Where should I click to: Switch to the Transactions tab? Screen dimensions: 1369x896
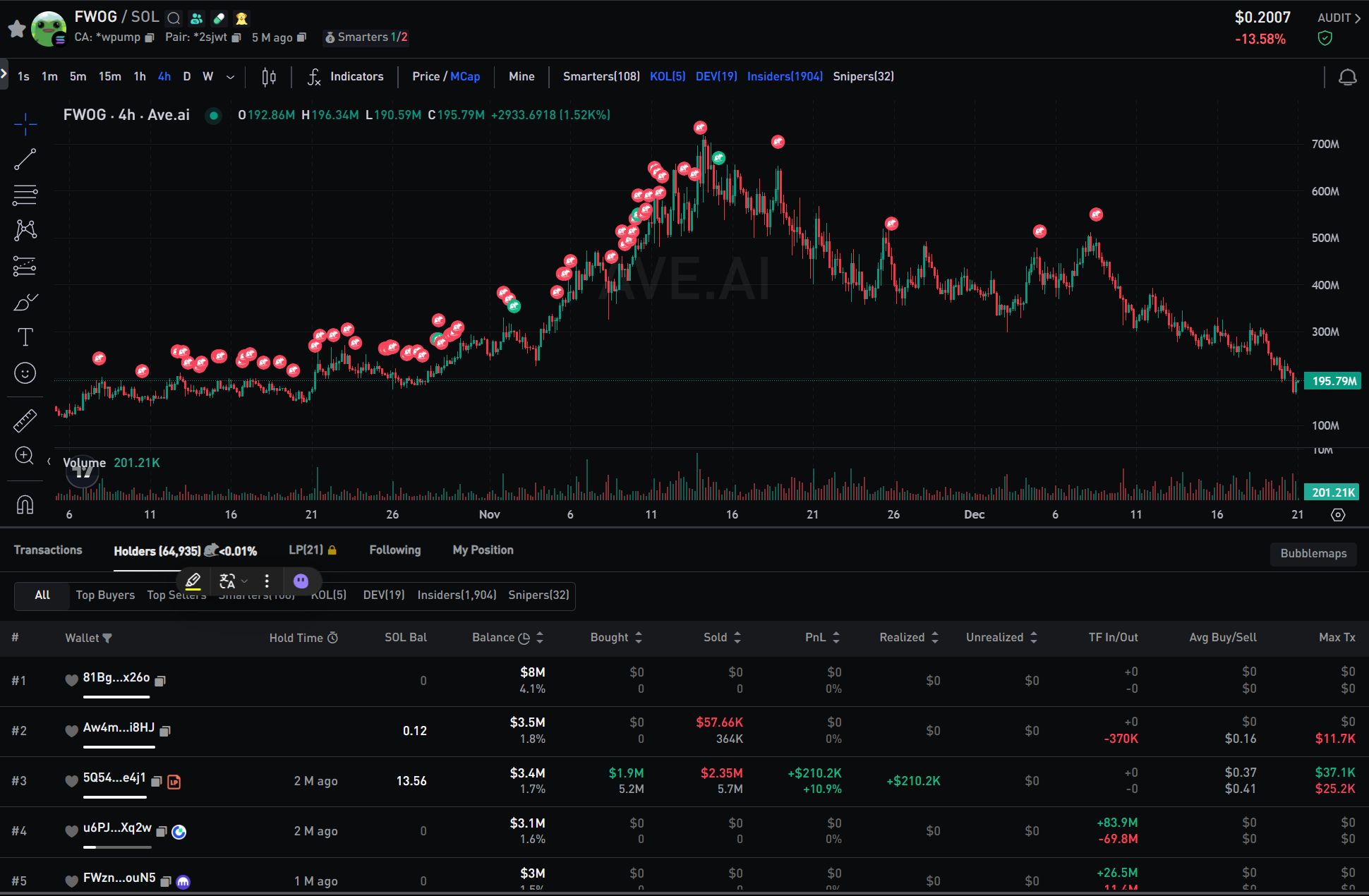[x=48, y=550]
